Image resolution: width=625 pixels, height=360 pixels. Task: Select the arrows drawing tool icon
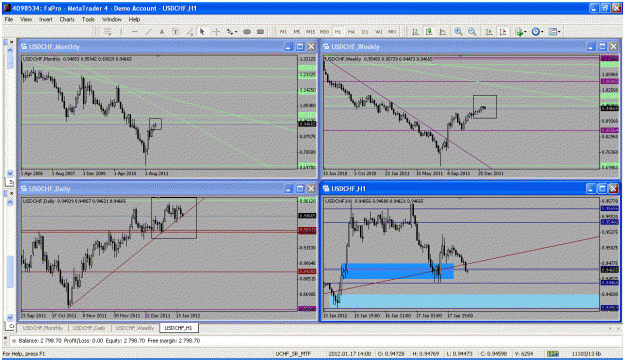pos(230,32)
